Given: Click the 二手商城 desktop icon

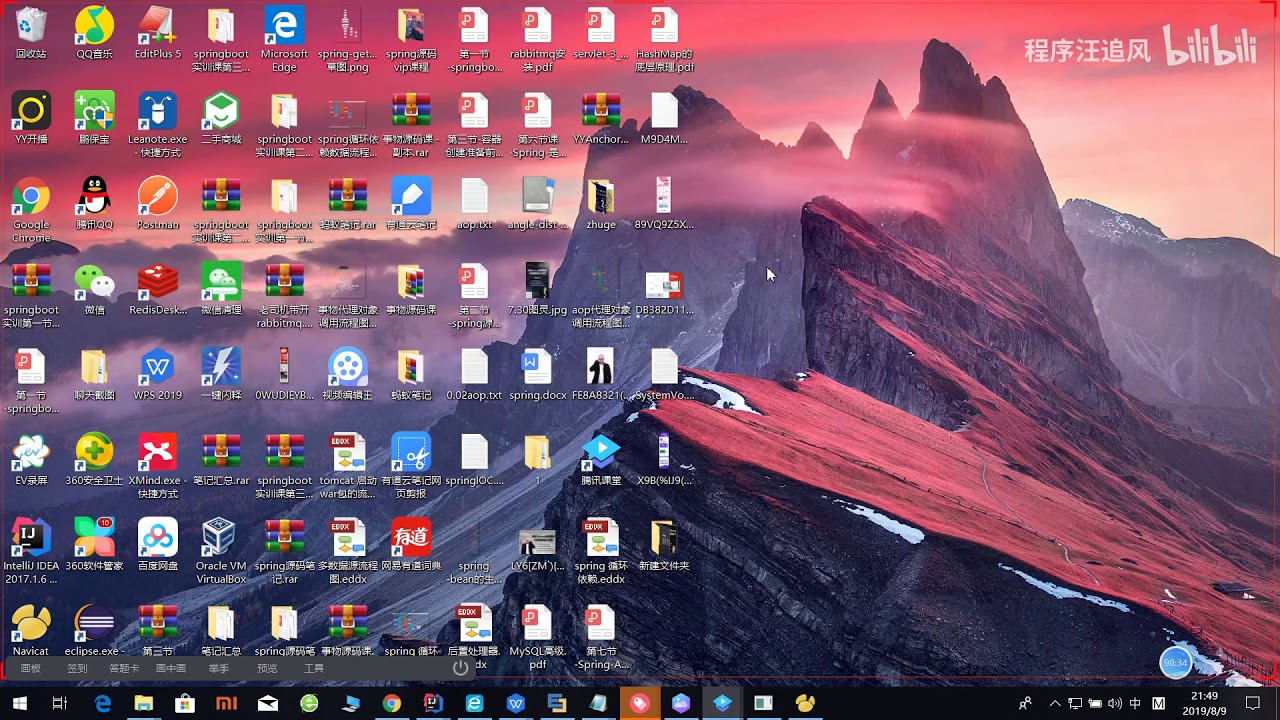Looking at the screenshot, I should (x=221, y=118).
